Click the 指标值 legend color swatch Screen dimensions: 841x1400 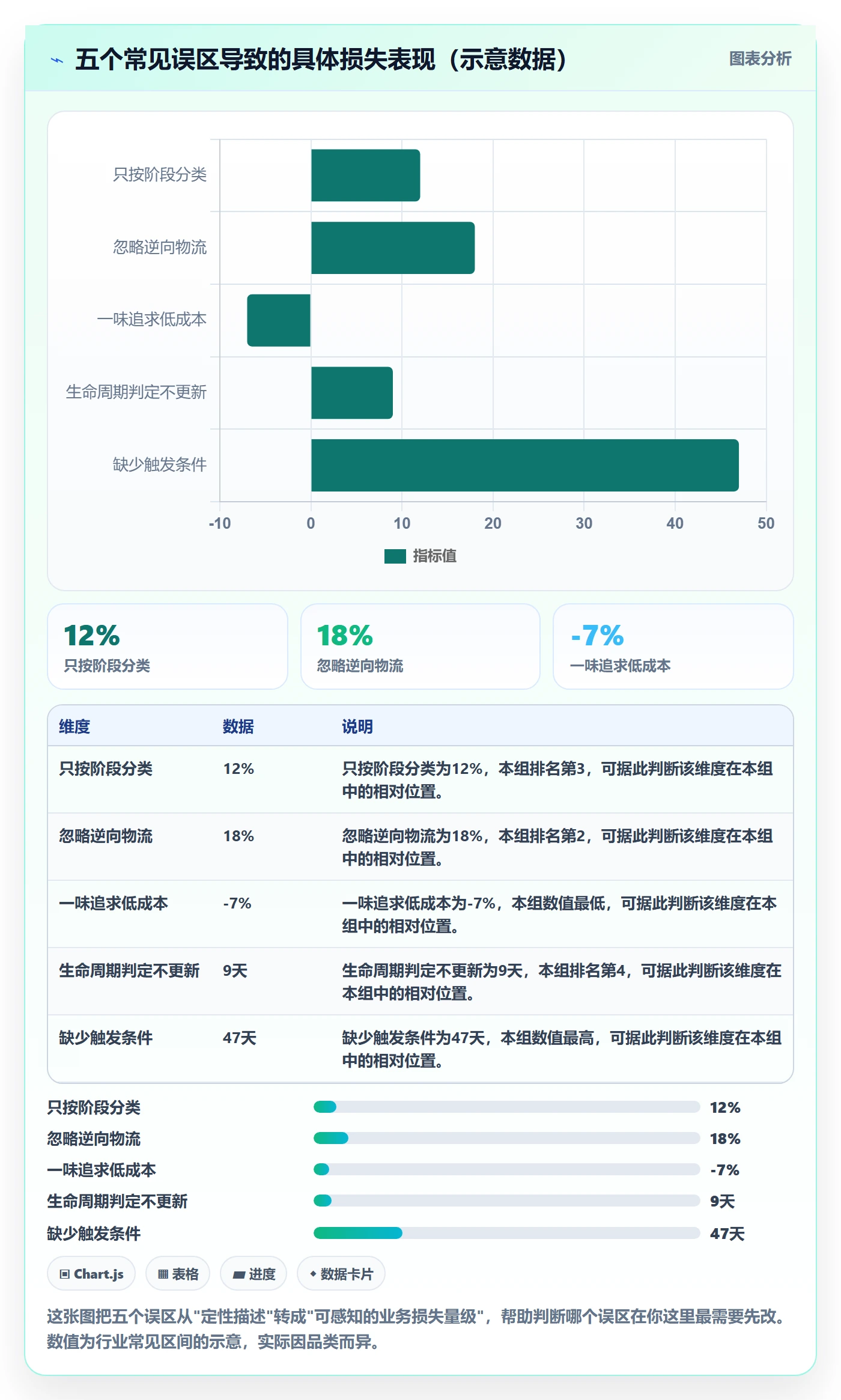[395, 556]
